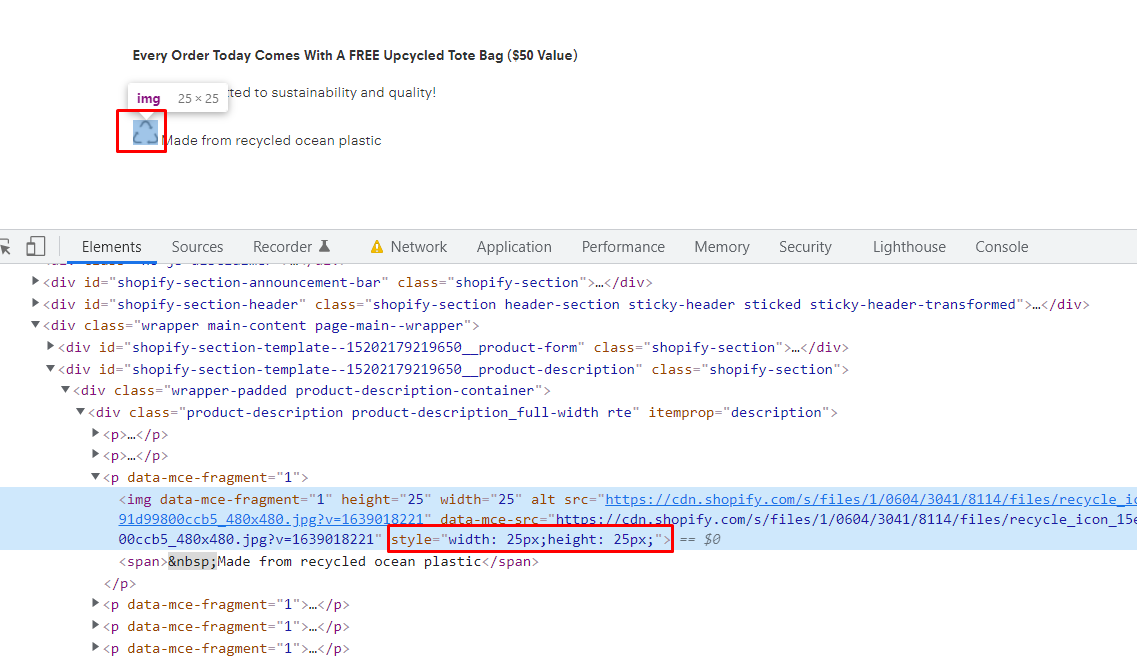Expand the product-form shopify-section div
Viewport: 1137px width, 660px height.
pyautogui.click(x=52, y=348)
